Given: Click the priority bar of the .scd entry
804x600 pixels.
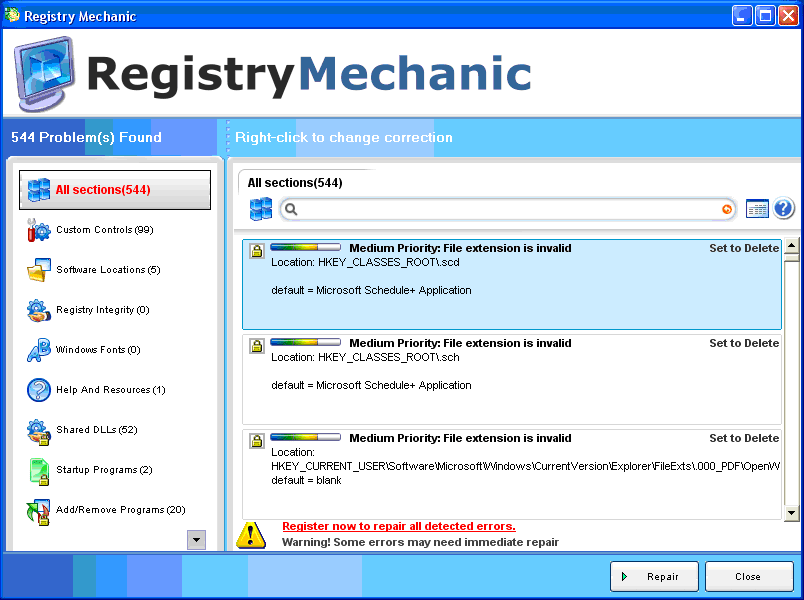Looking at the screenshot, I should click(x=306, y=247).
